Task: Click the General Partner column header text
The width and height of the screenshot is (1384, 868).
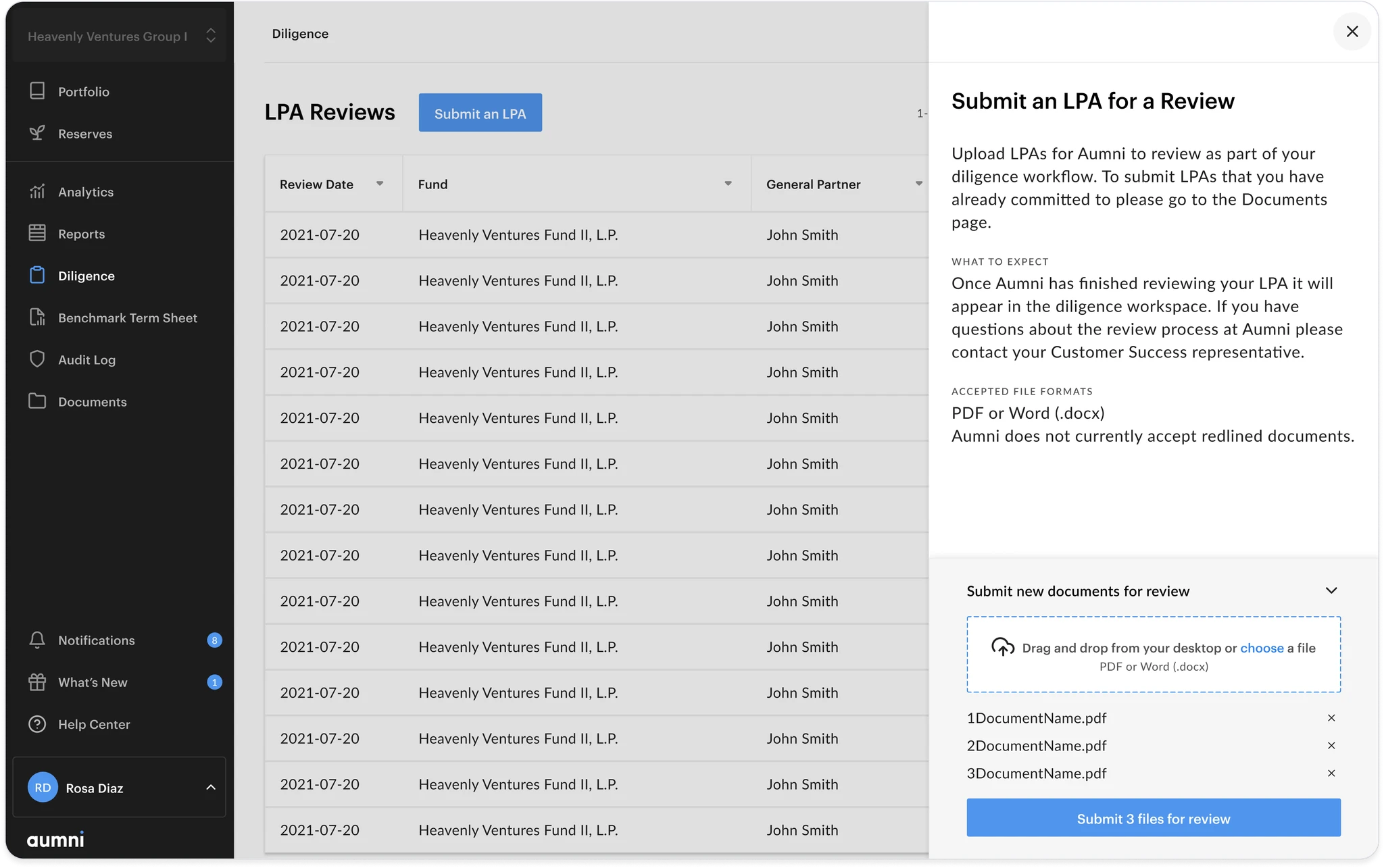Action: (x=813, y=184)
